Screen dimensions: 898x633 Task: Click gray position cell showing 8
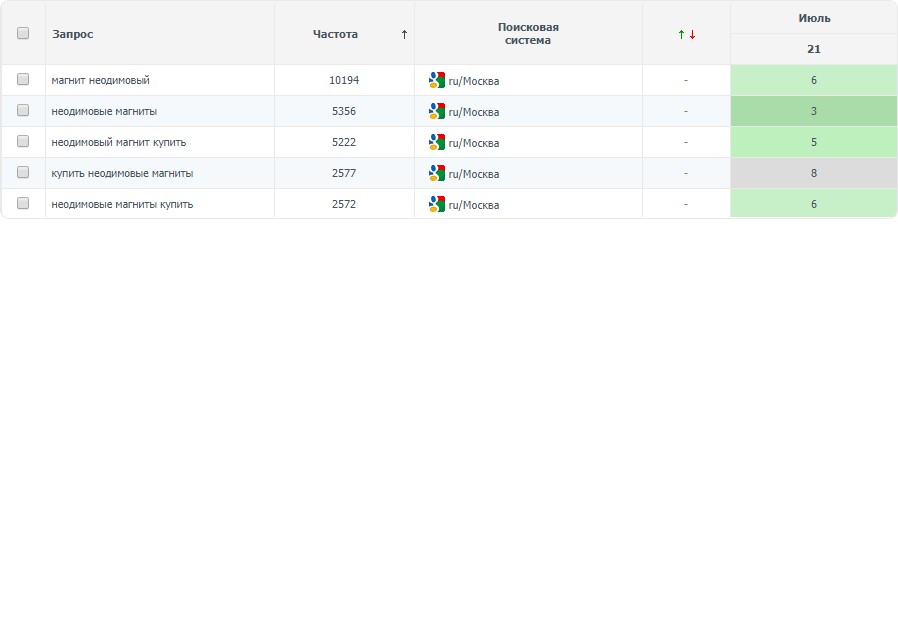pyautogui.click(x=814, y=173)
